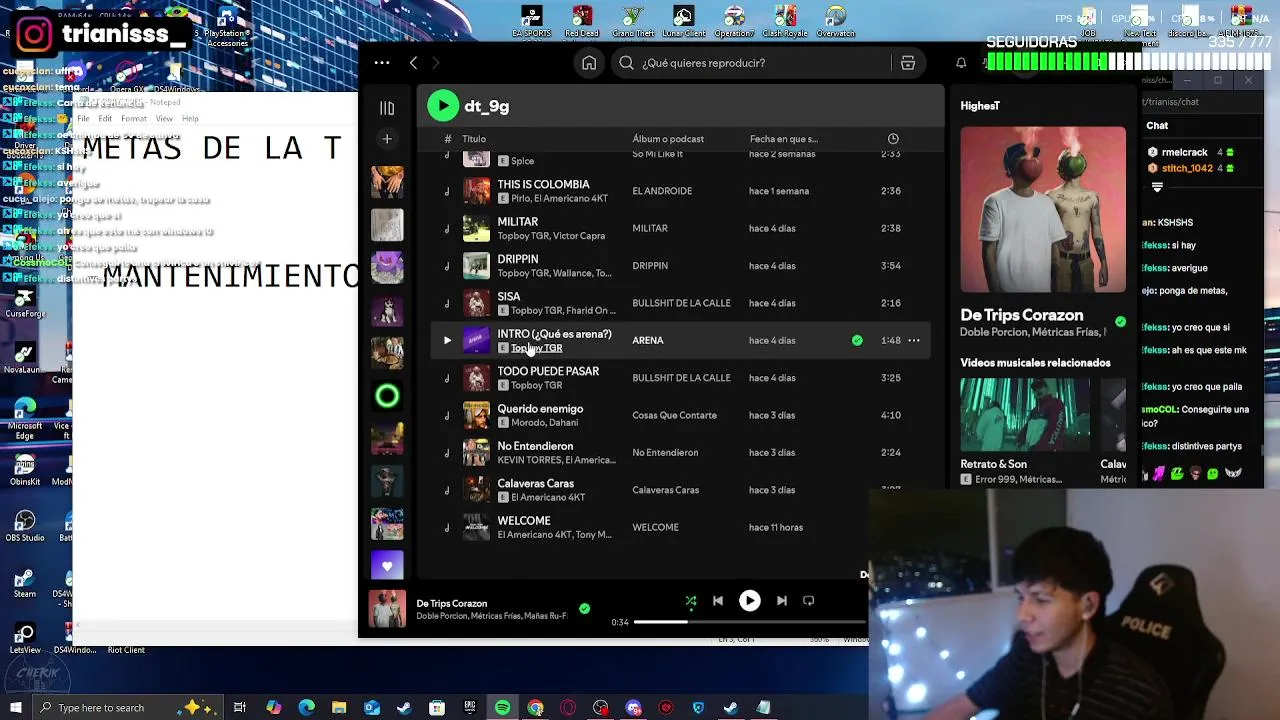Open OBS Studio desktop shortcut
The height and width of the screenshot is (720, 1280).
25,525
